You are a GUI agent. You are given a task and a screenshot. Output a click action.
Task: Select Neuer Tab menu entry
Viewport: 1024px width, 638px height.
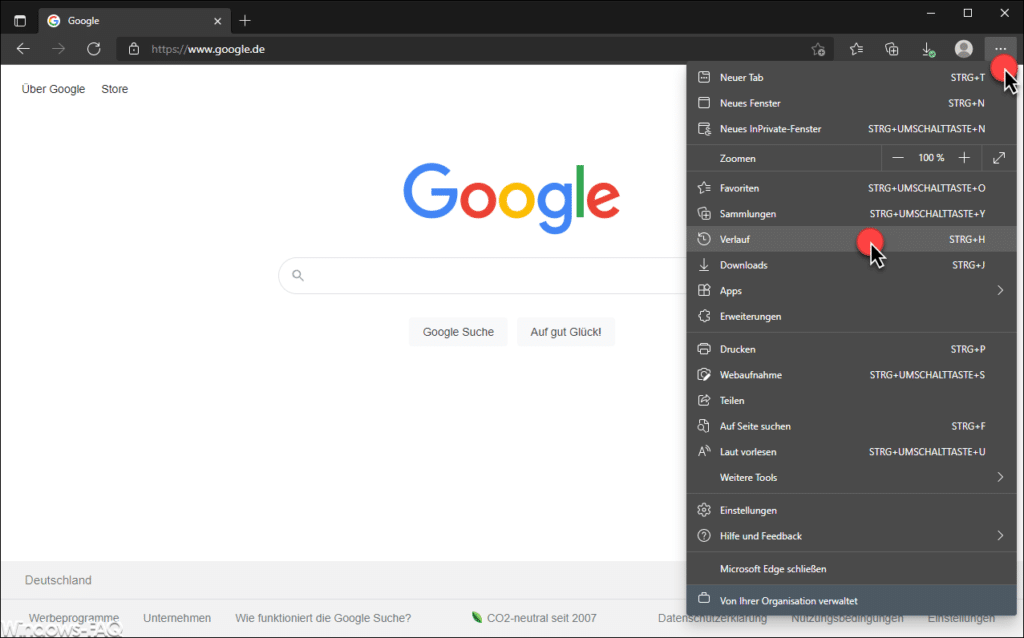[x=852, y=77]
